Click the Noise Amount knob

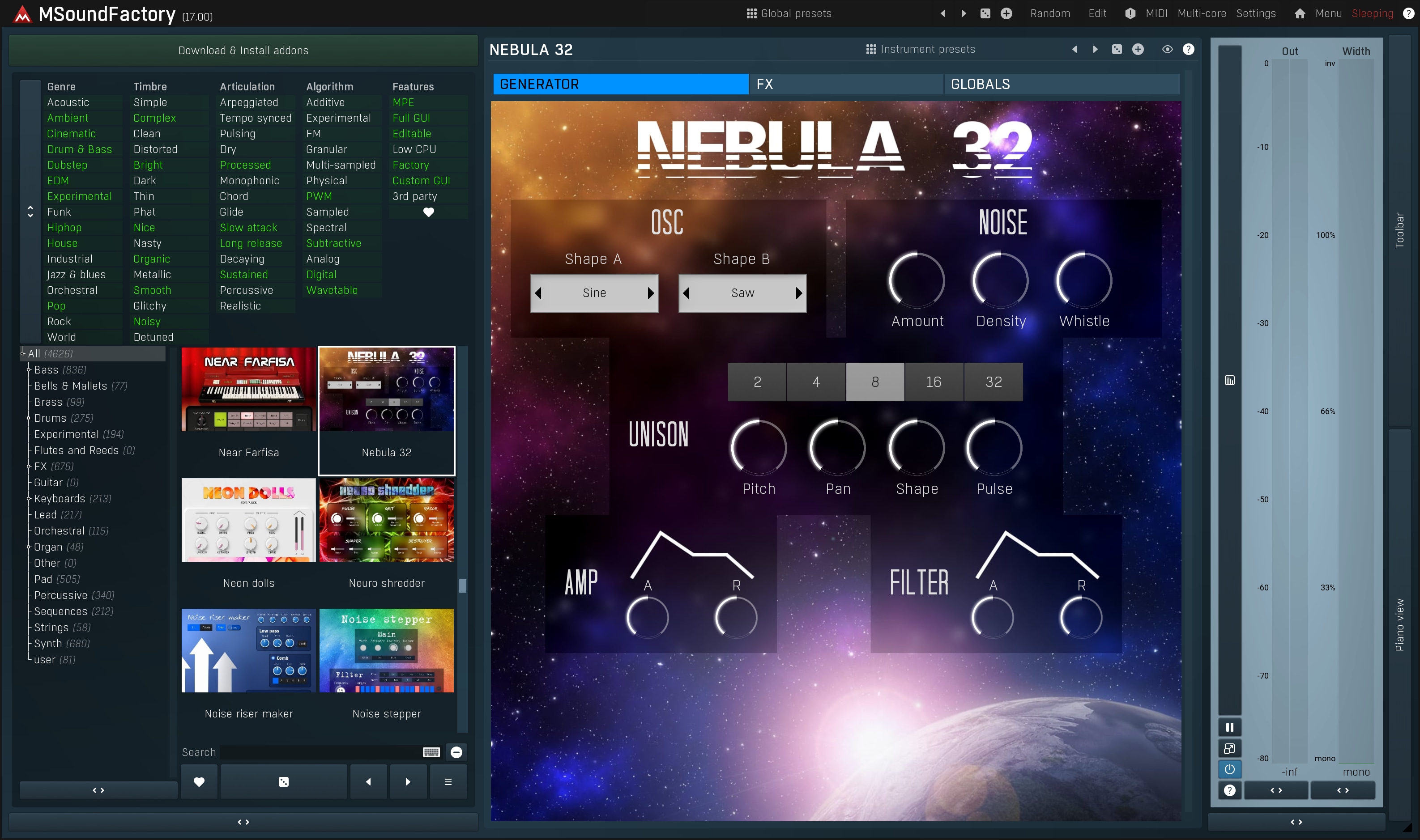click(917, 281)
